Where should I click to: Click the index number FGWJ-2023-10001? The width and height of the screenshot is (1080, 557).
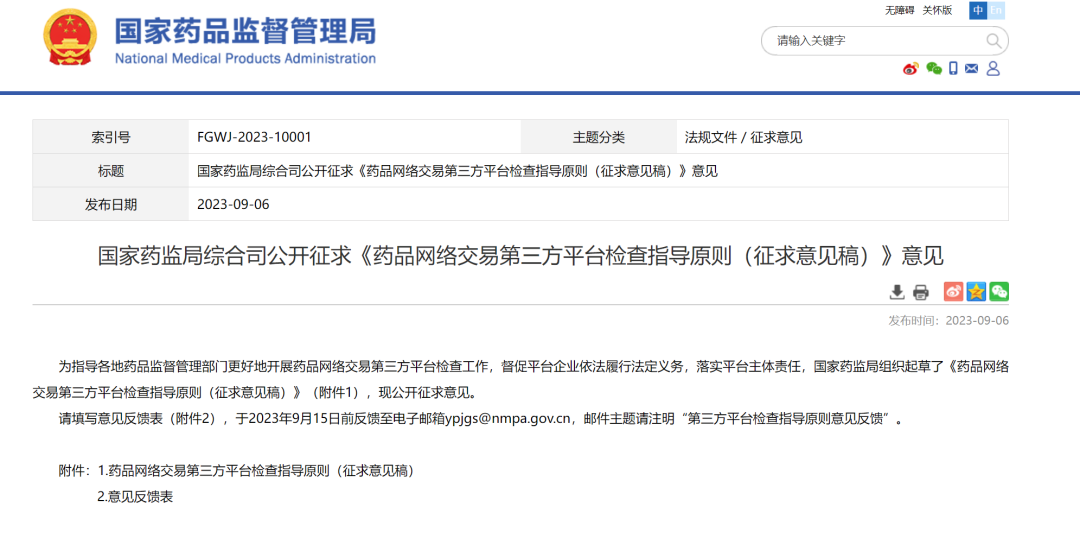pyautogui.click(x=254, y=137)
